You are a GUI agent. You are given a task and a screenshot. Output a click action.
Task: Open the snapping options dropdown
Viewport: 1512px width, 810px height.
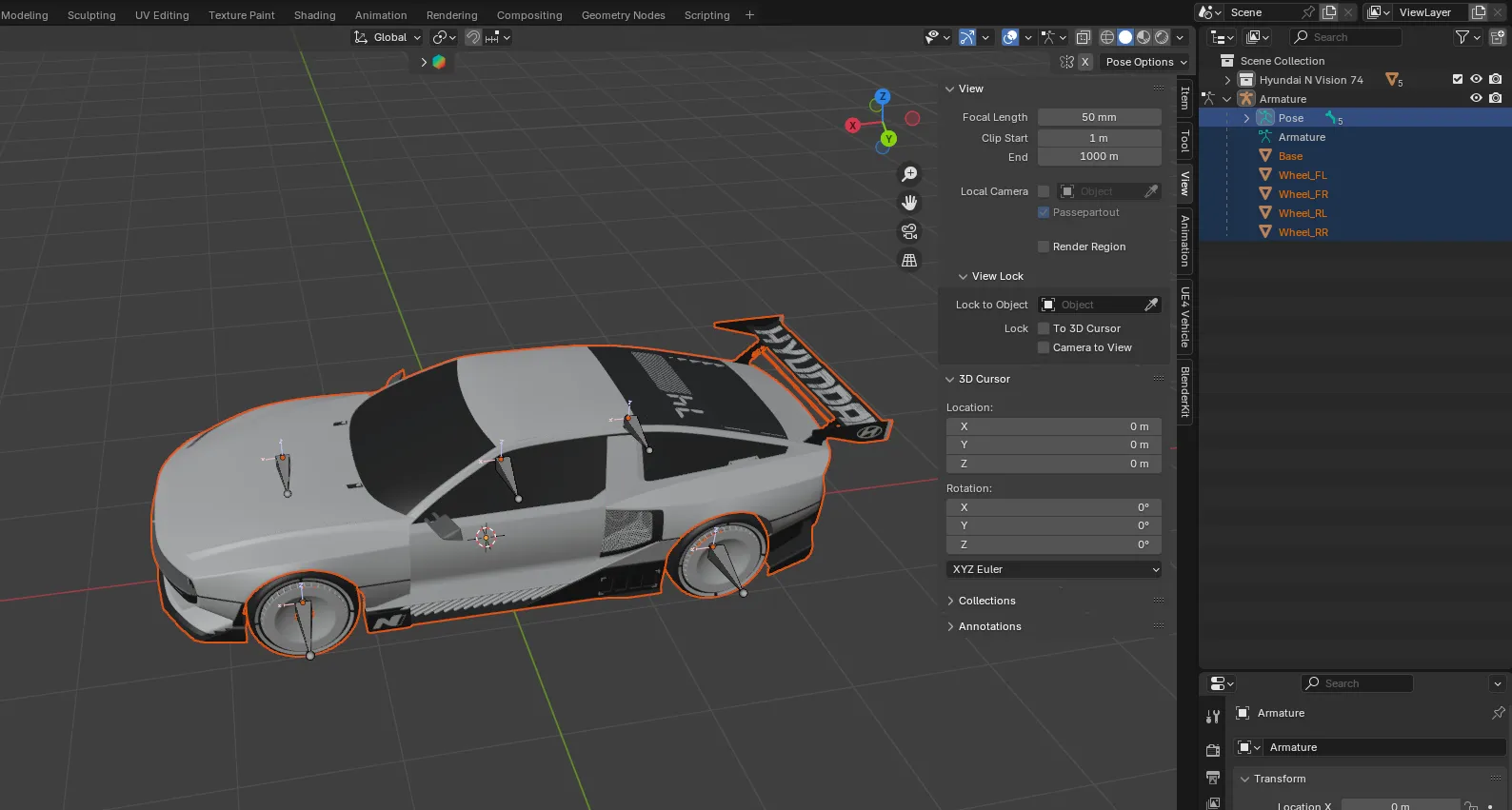click(x=498, y=37)
